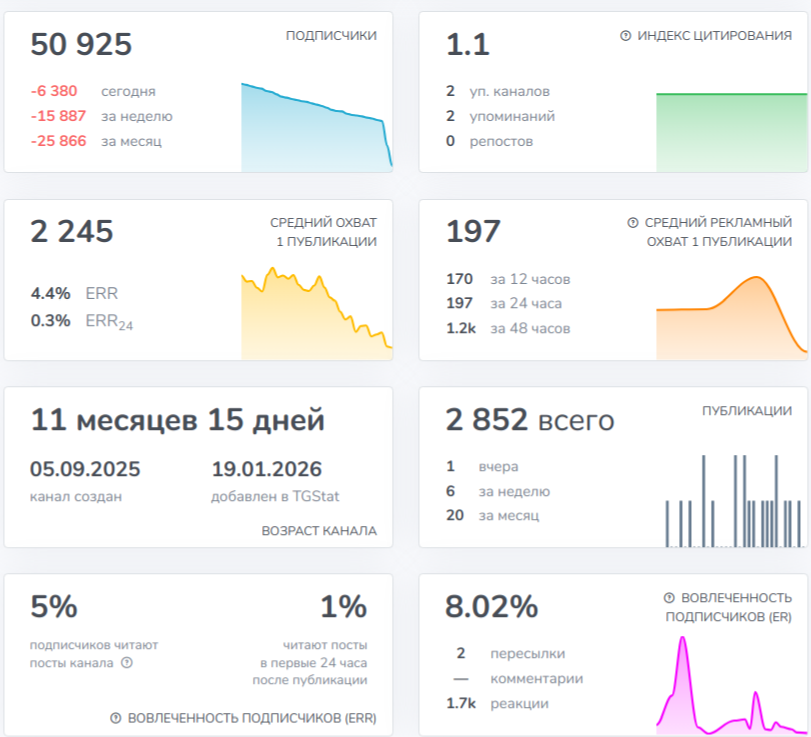Click ВОВЛЕЧЕННОСТЬ ПОДПИСЧИКОВ (ER) title
This screenshot has width=811, height=737.
point(728,607)
